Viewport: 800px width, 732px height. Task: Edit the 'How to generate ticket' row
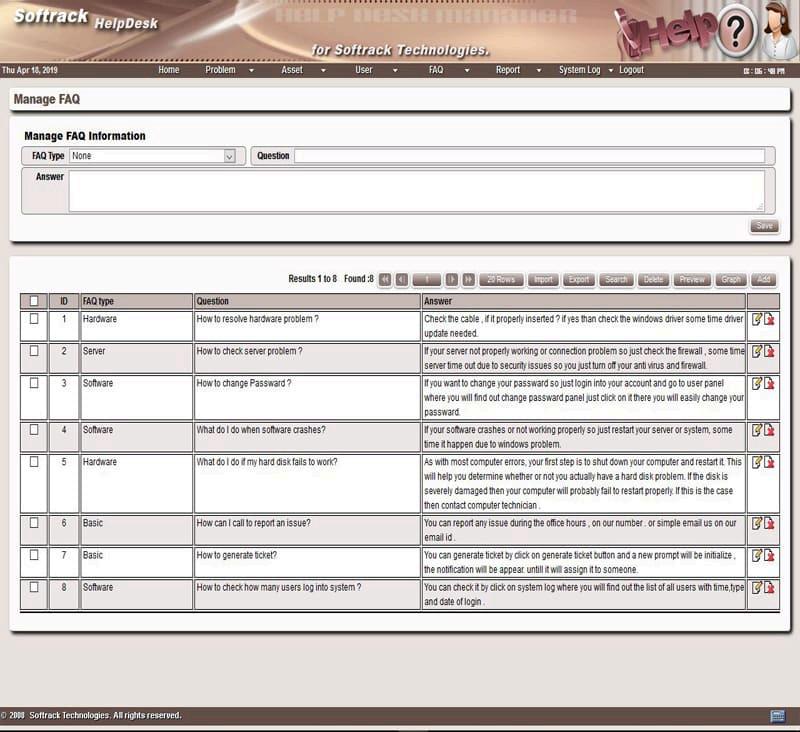pos(757,556)
